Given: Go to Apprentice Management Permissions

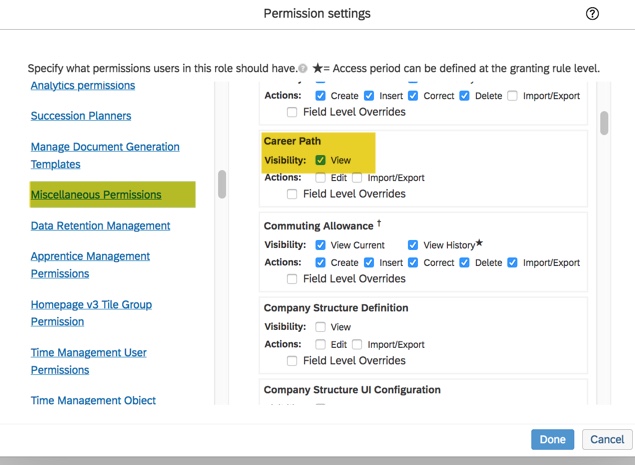Looking at the screenshot, I should click(90, 265).
